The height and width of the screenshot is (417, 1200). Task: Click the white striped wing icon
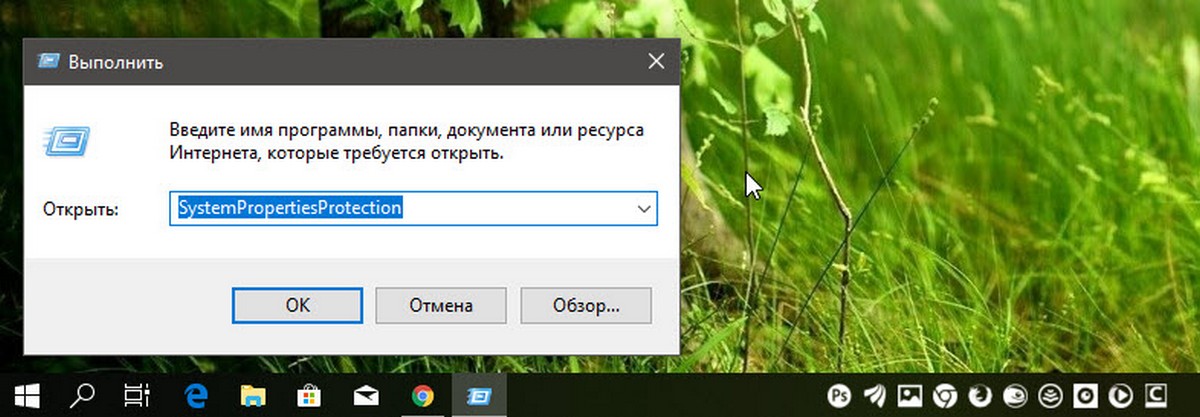click(873, 396)
